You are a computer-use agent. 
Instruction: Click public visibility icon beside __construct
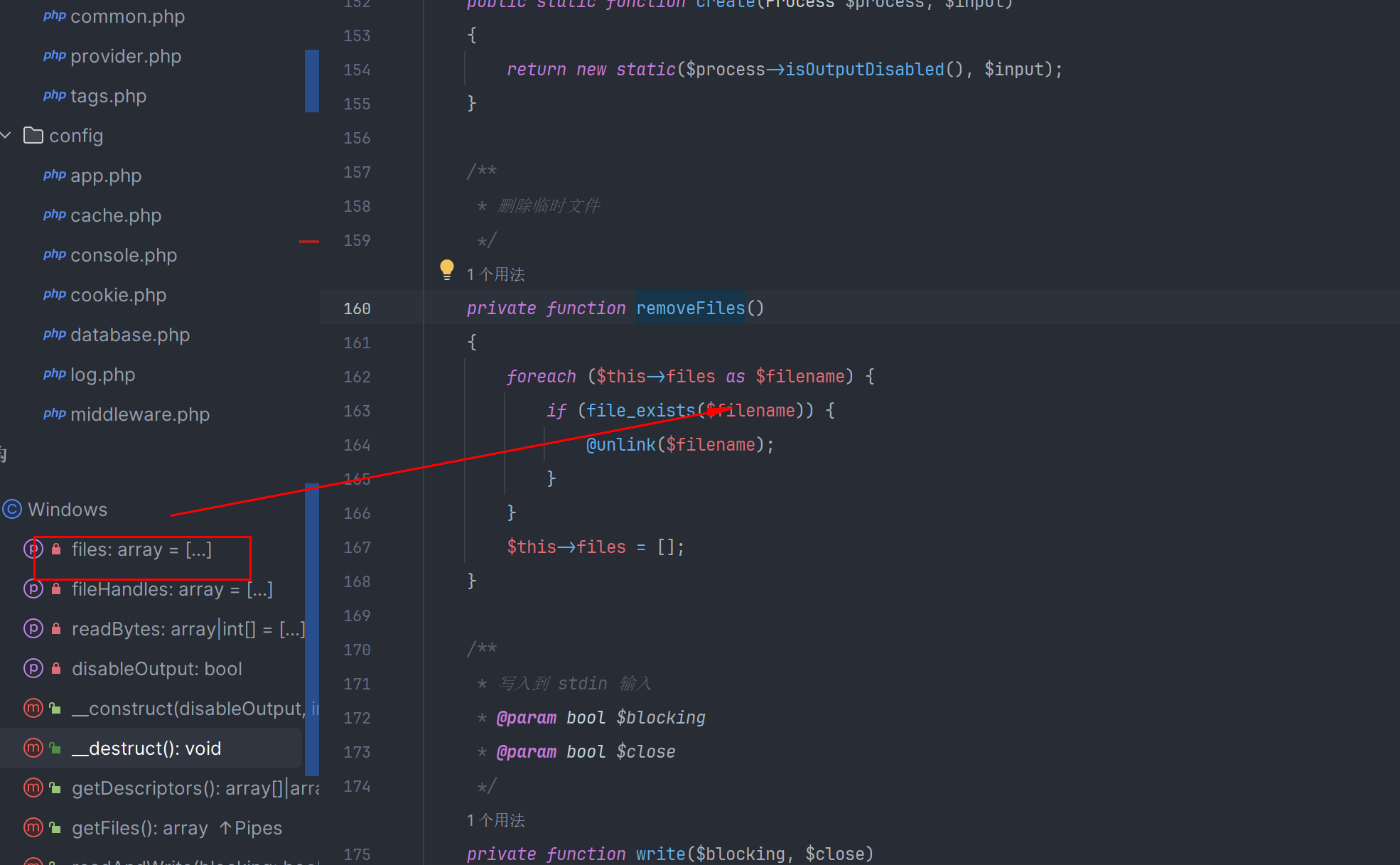(x=55, y=708)
